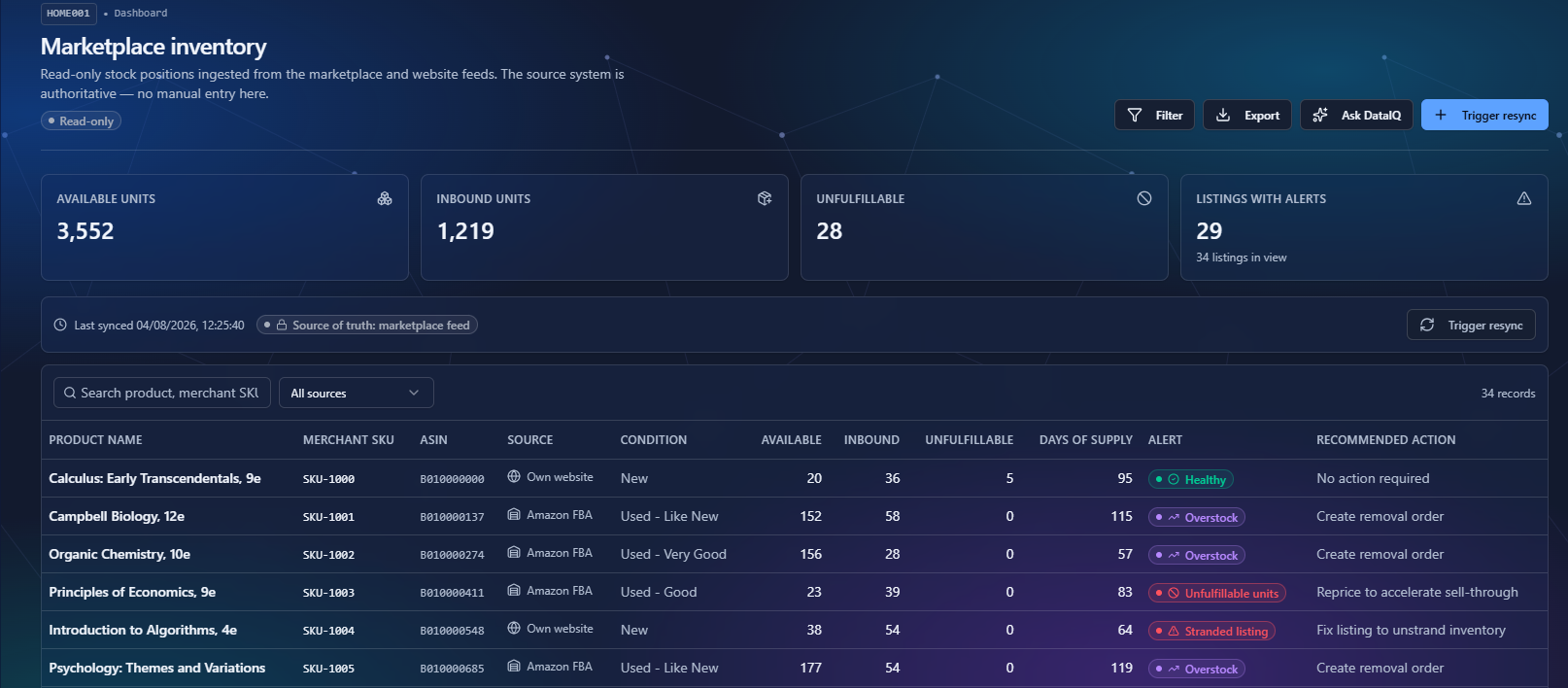Click SKU-1004 merchant SKU cell

(x=328, y=631)
